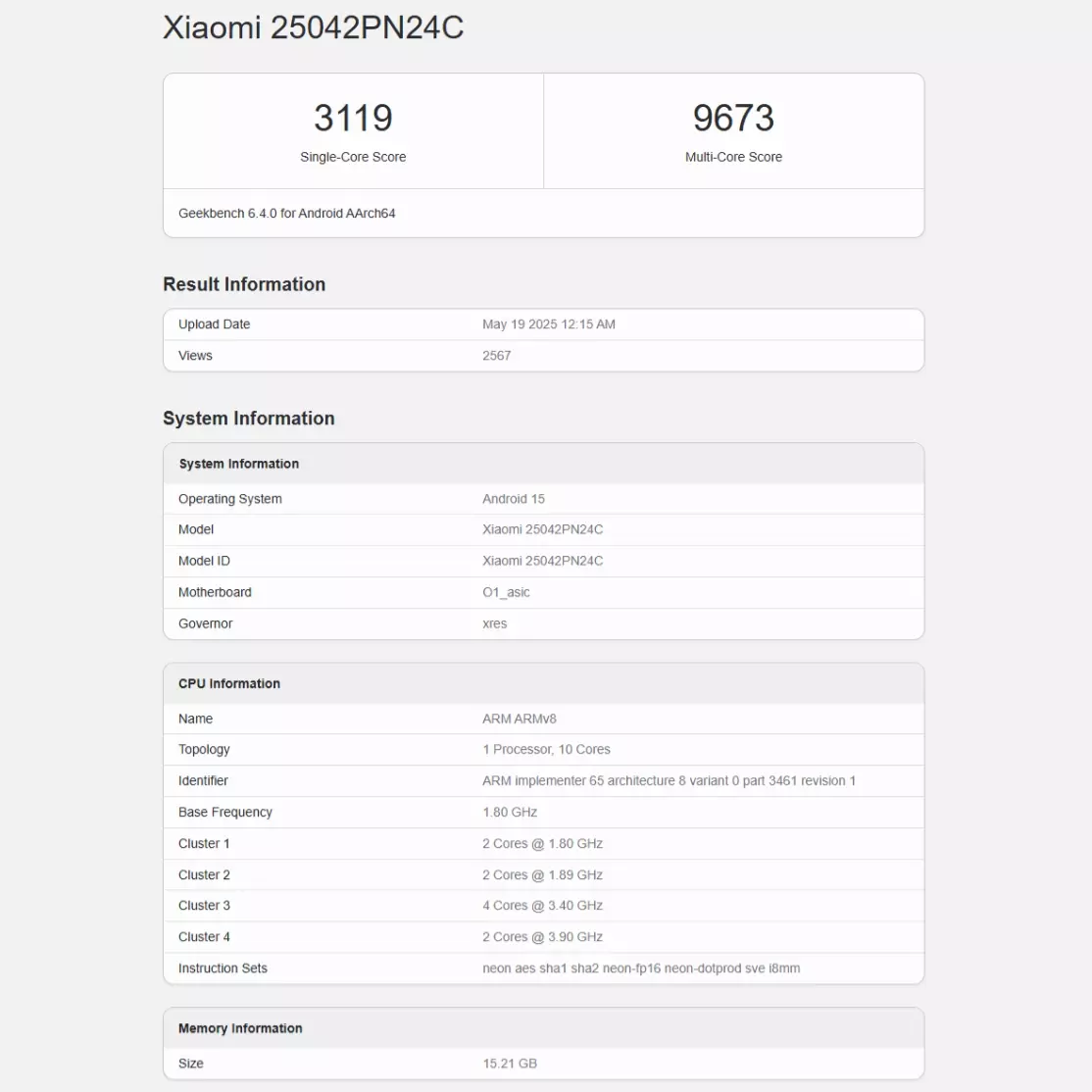Viewport: 1092px width, 1092px height.
Task: Click the Result Information heading
Action: [x=244, y=284]
